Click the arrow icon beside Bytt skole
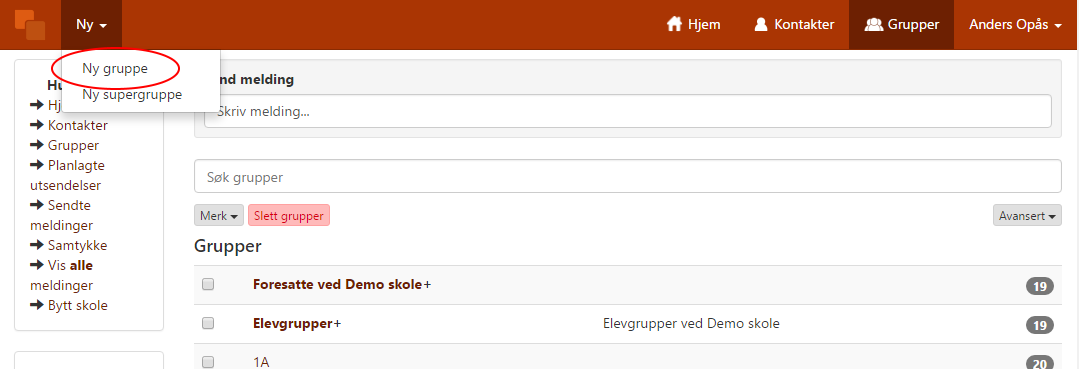 click(x=37, y=305)
